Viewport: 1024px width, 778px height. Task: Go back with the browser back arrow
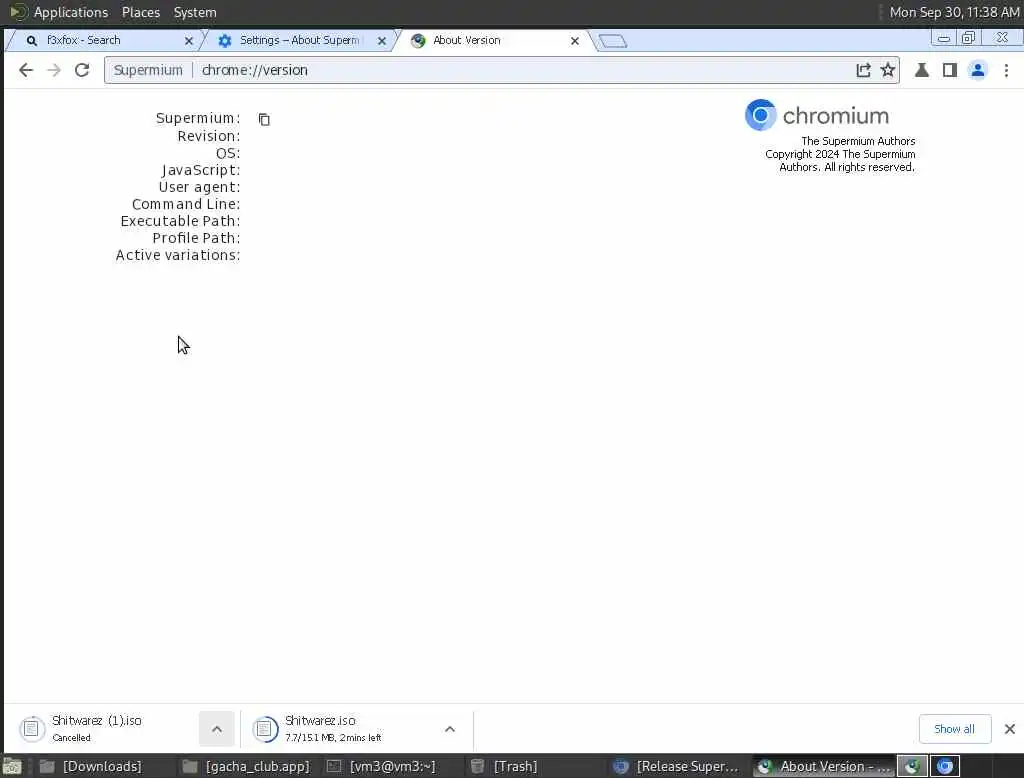click(x=25, y=70)
